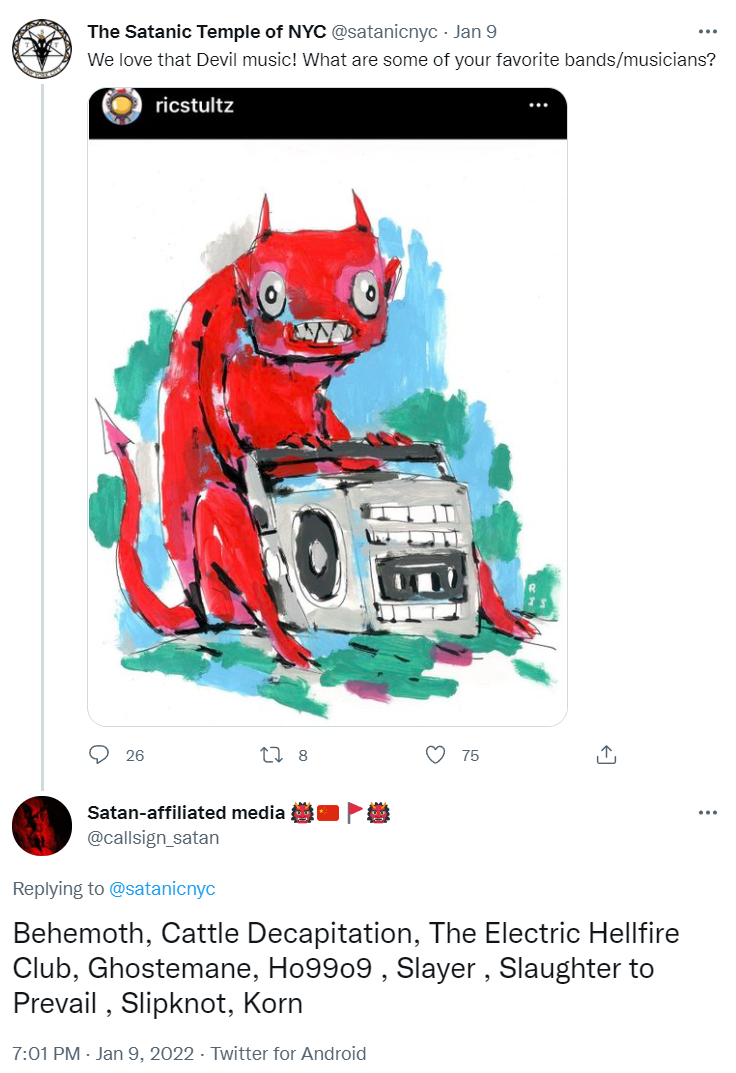Open The Satanic Temple of NYC avatar
The image size is (736, 1073).
pos(42,49)
